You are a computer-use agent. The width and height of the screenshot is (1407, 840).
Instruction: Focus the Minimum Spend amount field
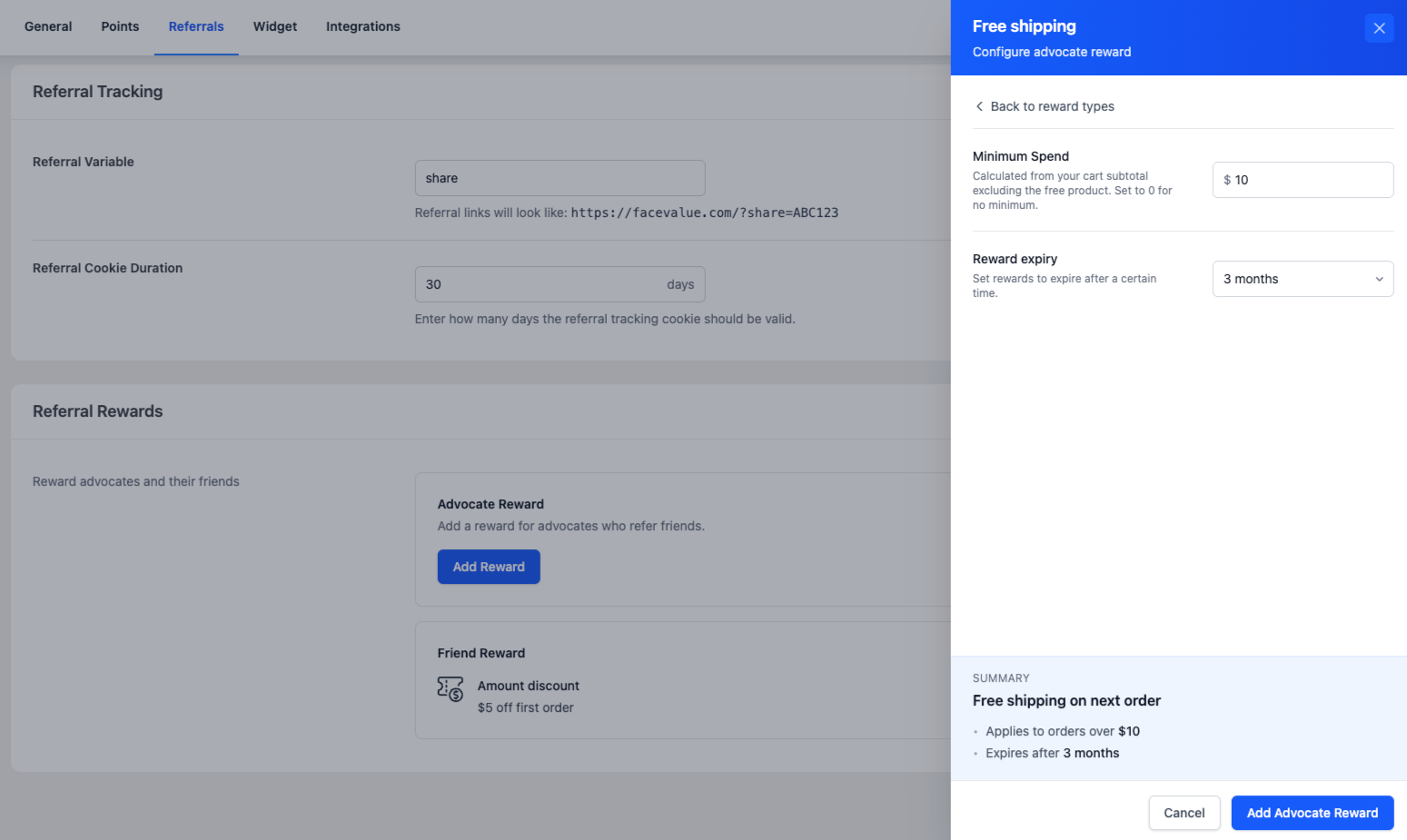[1308, 180]
